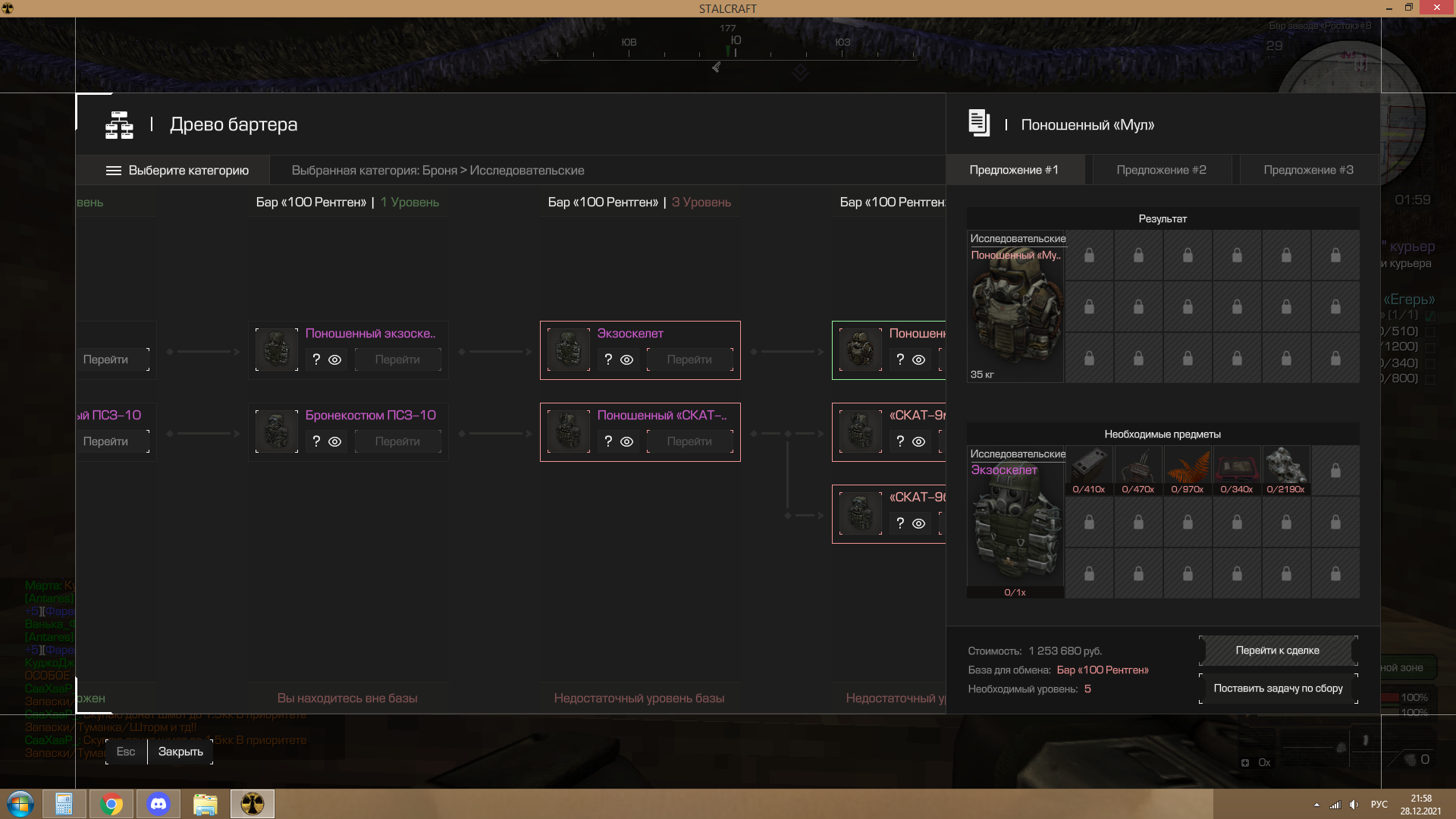Open Windows Start button

(x=20, y=804)
